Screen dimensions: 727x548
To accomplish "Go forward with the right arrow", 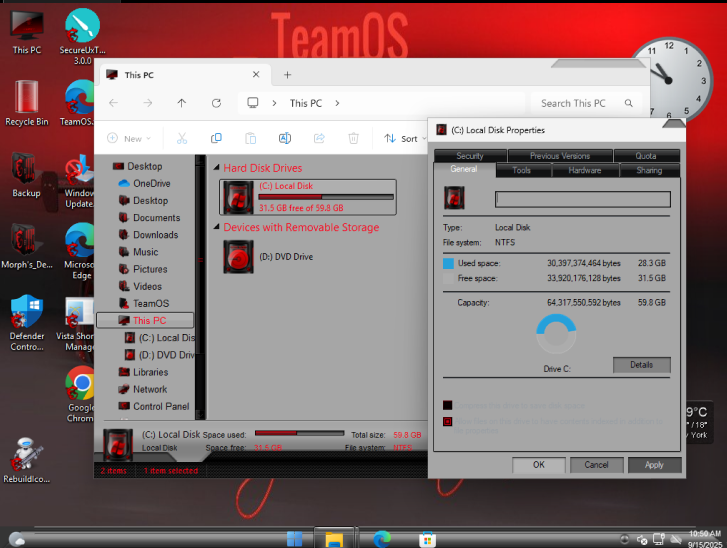I will click(x=147, y=103).
